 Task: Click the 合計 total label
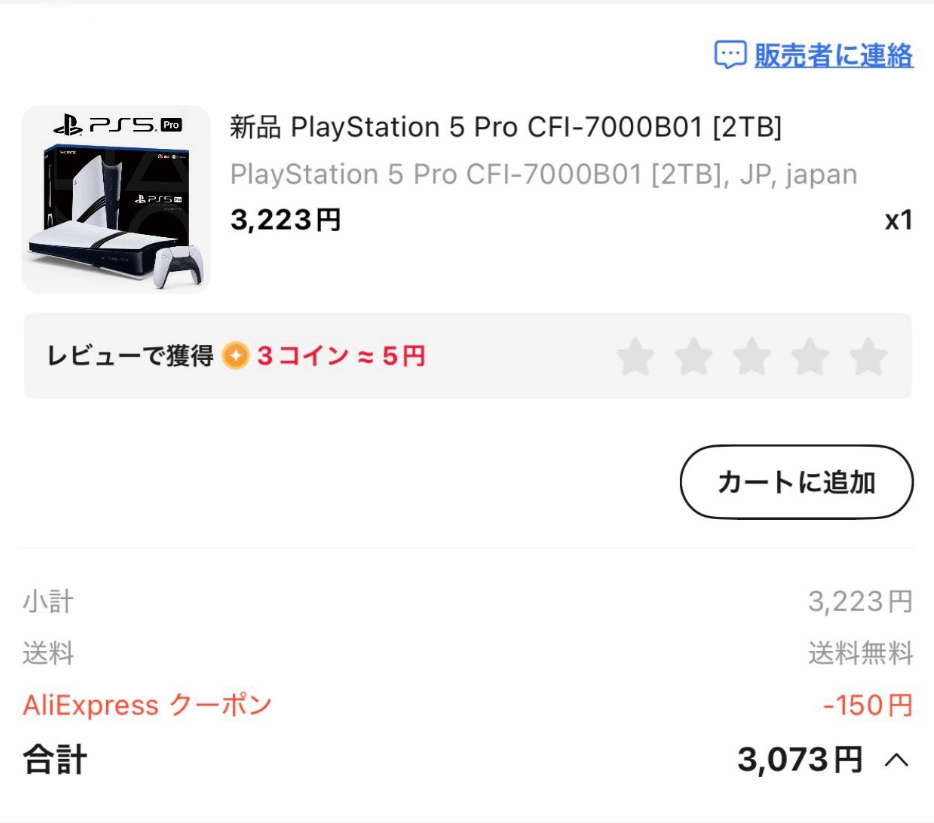[x=55, y=760]
